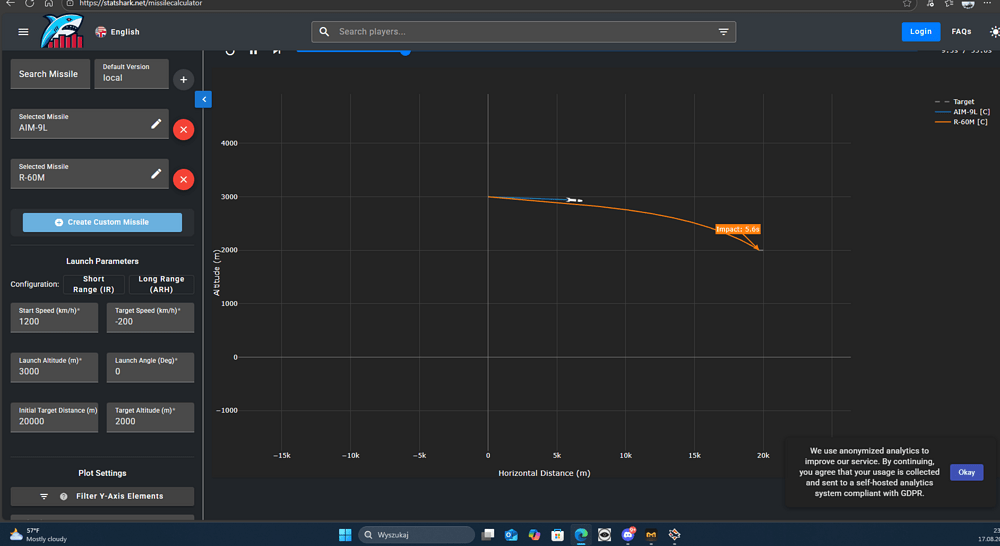
Task: Go to the browser home page
Action: pos(48,3)
